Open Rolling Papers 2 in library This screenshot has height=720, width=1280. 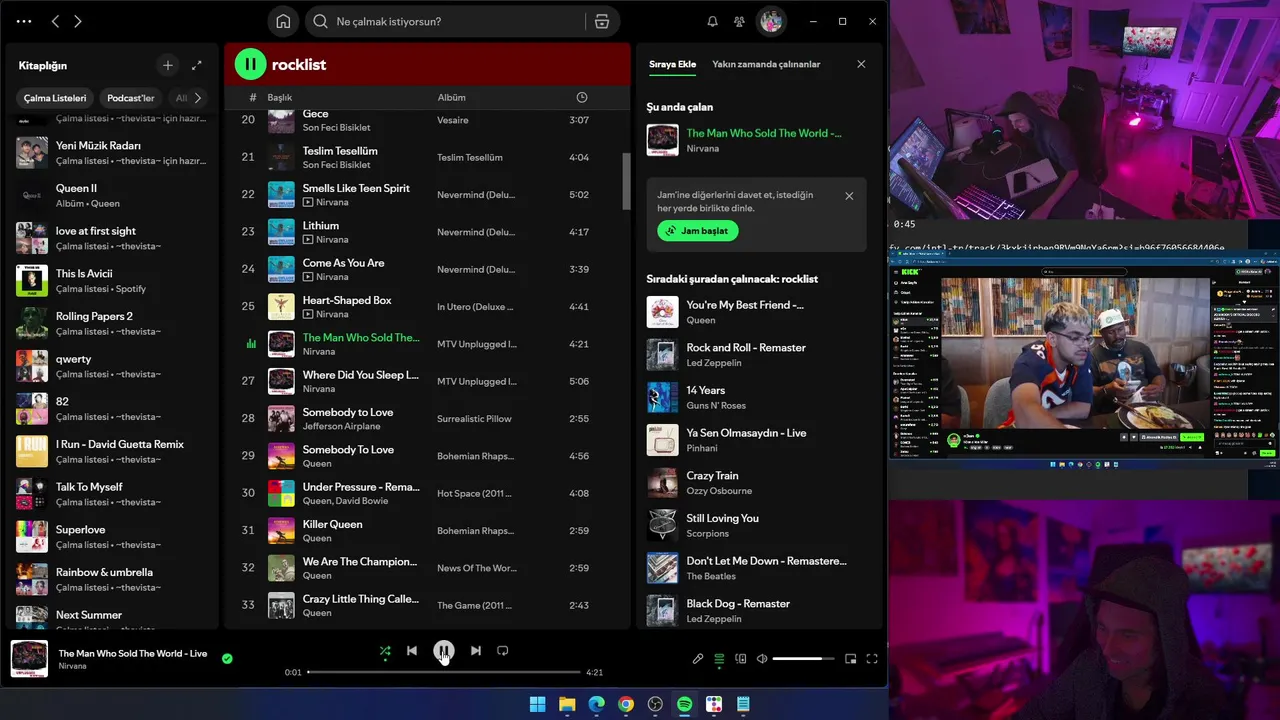pos(110,323)
